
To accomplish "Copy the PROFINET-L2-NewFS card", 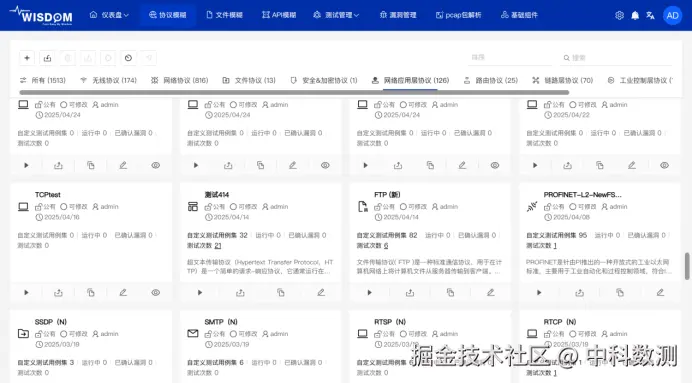I will pos(620,293).
